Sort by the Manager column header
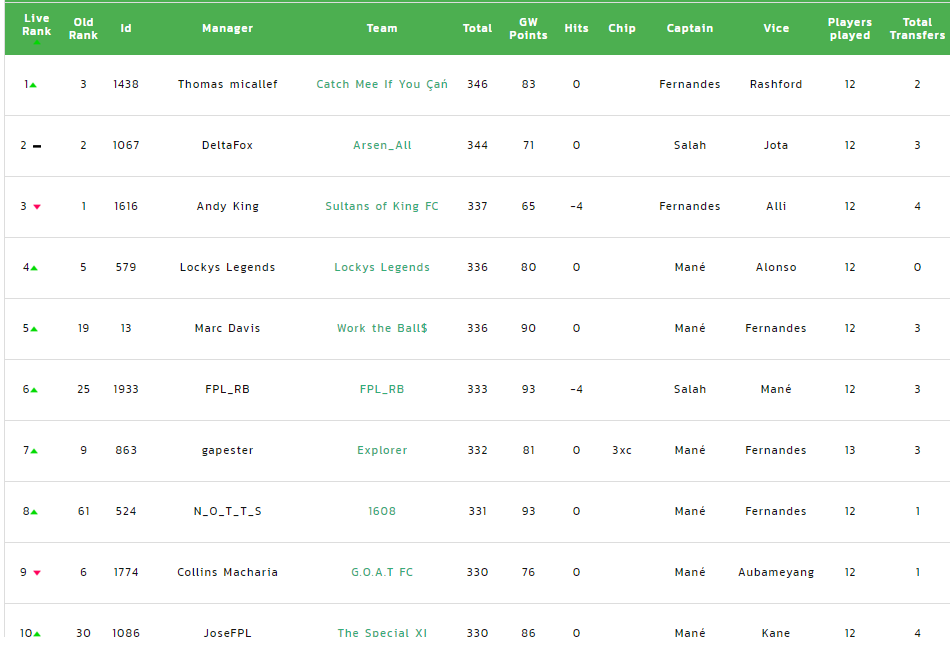 (x=228, y=28)
